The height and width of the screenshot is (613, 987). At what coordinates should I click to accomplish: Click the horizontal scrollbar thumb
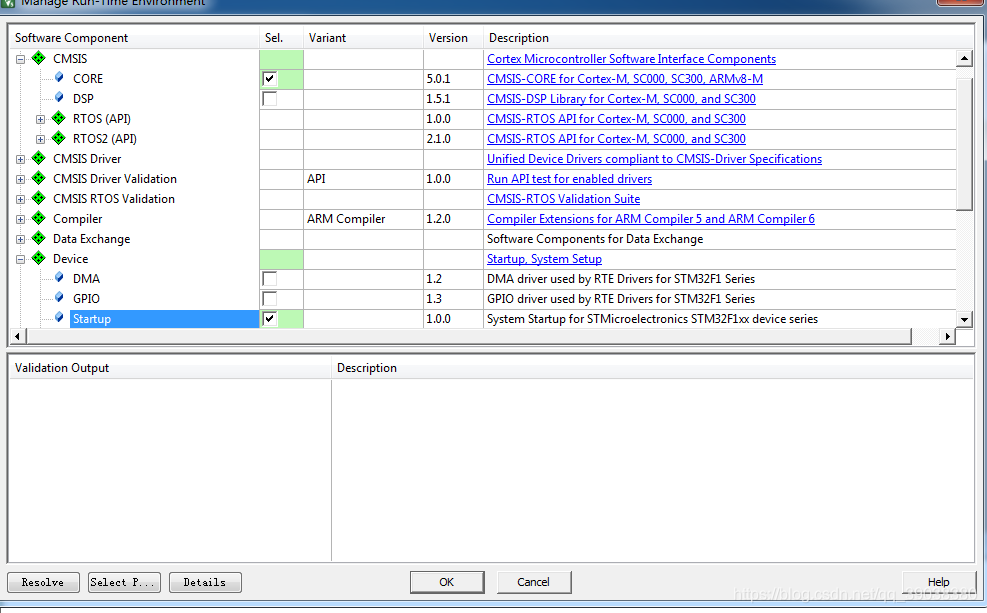pos(468,337)
